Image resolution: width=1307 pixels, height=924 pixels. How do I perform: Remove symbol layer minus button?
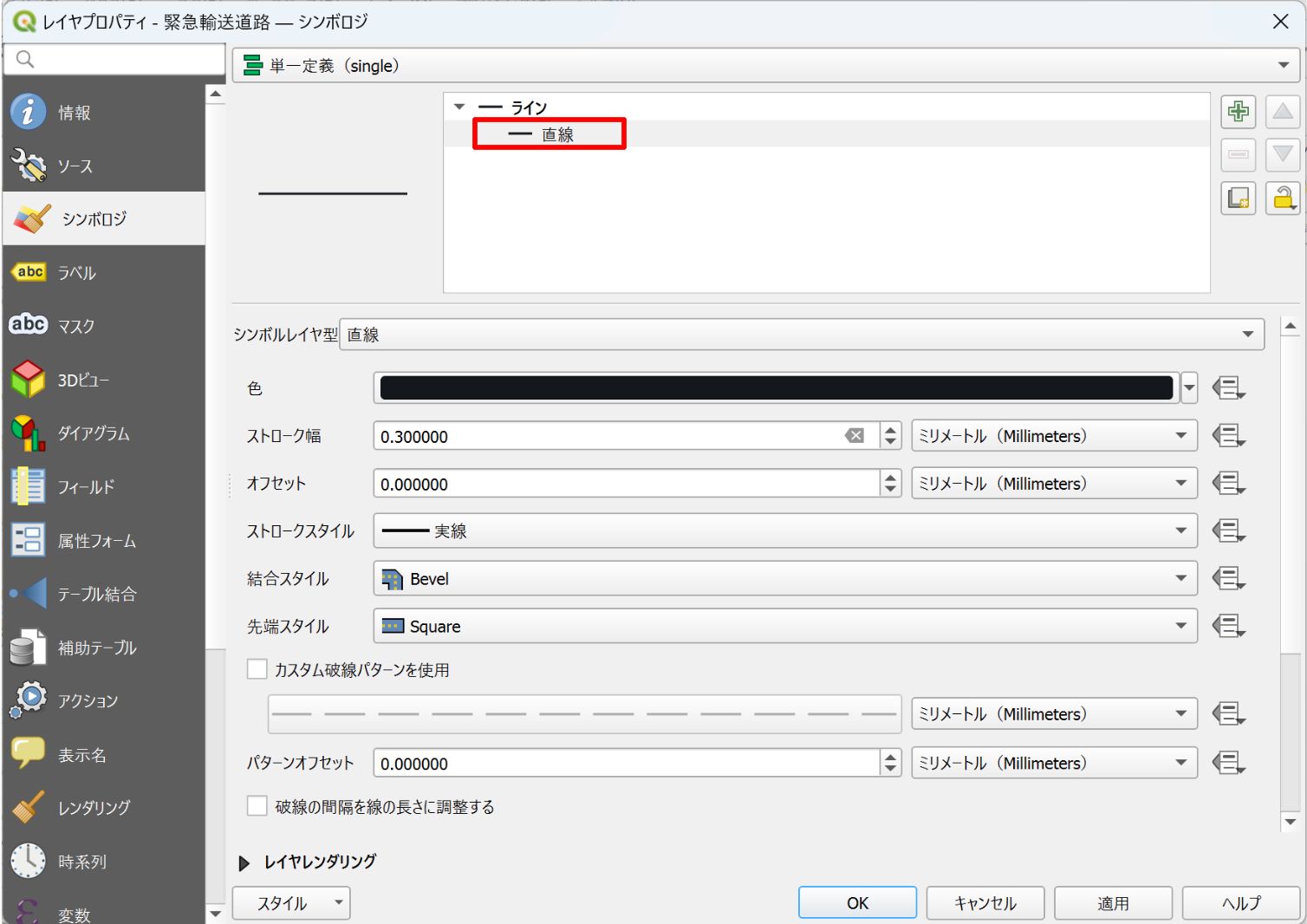tap(1239, 154)
